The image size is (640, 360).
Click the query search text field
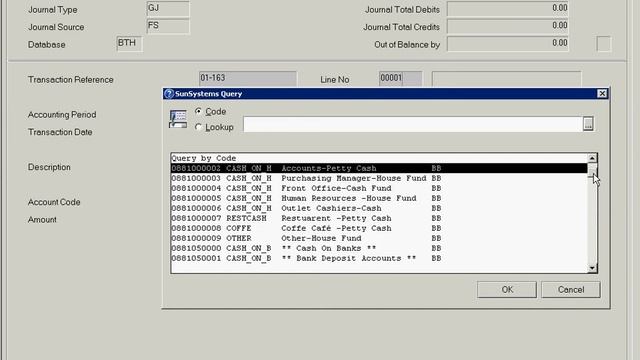click(413, 124)
